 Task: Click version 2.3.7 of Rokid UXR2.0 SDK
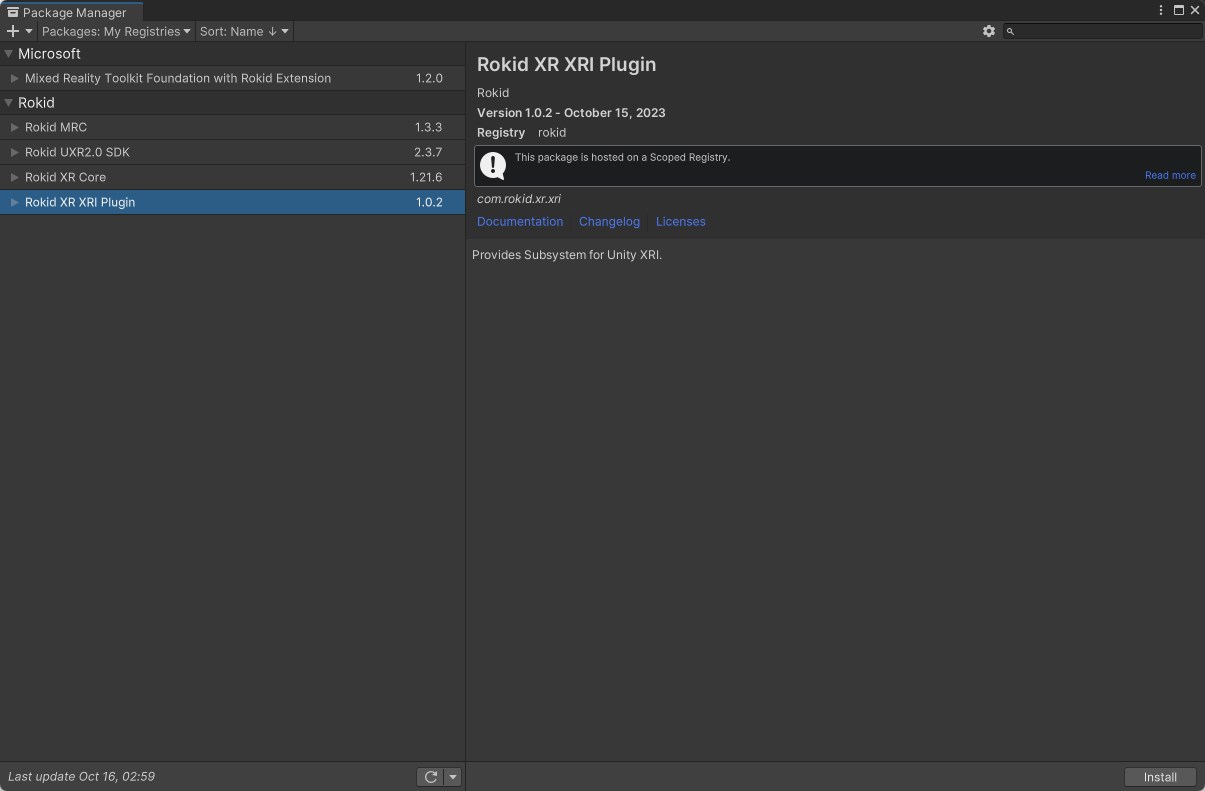(x=428, y=152)
